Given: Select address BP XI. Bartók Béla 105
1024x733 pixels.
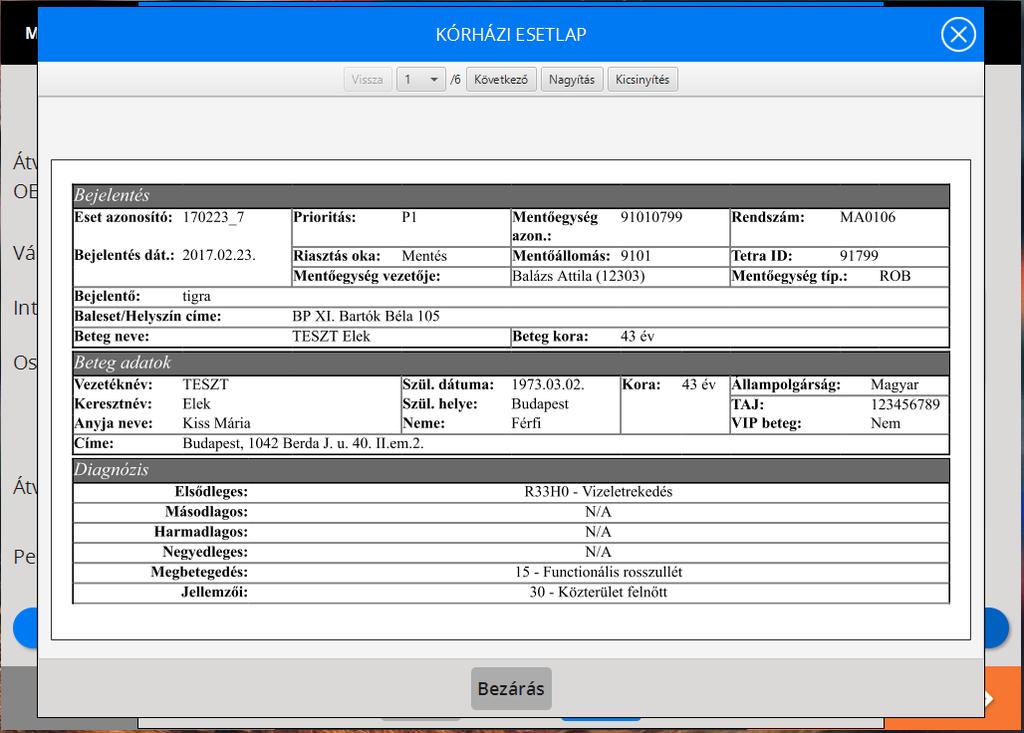Looking at the screenshot, I should click(366, 317).
